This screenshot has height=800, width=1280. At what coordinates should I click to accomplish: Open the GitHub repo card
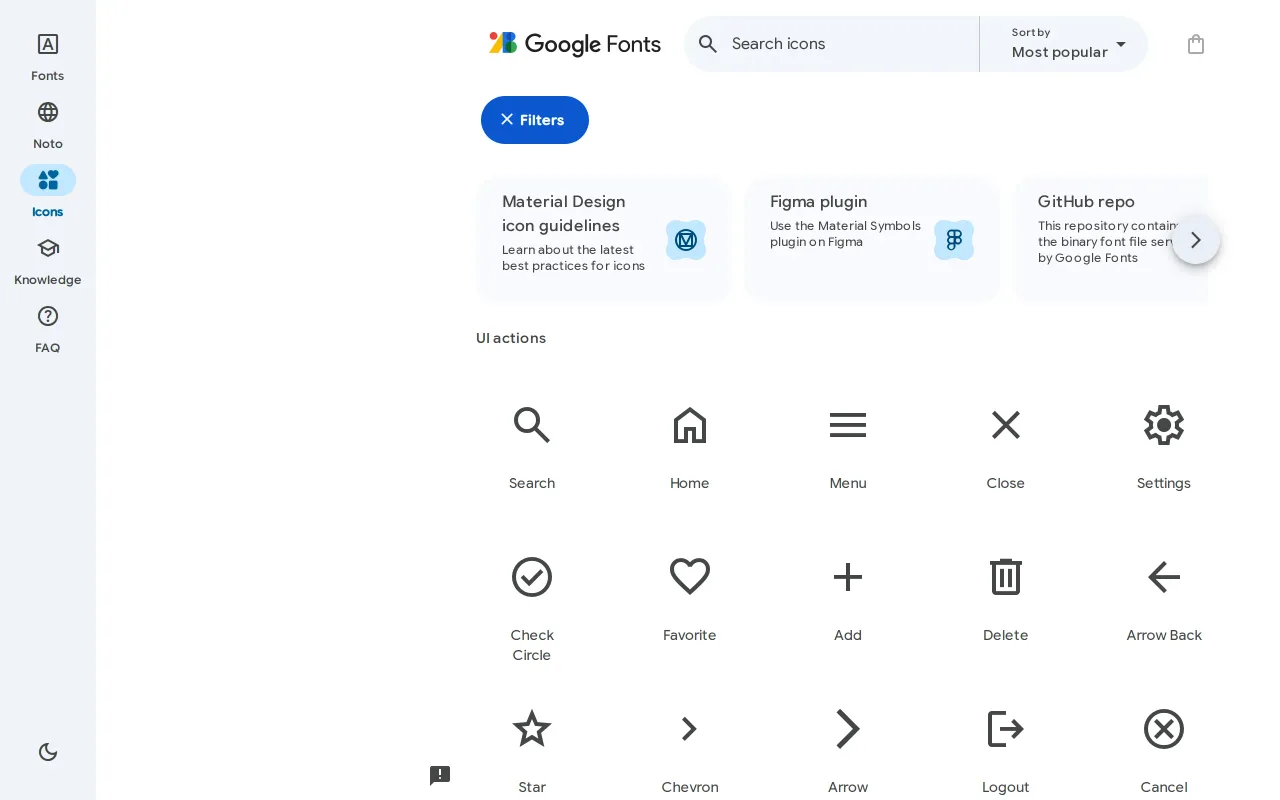pyautogui.click(x=1111, y=240)
